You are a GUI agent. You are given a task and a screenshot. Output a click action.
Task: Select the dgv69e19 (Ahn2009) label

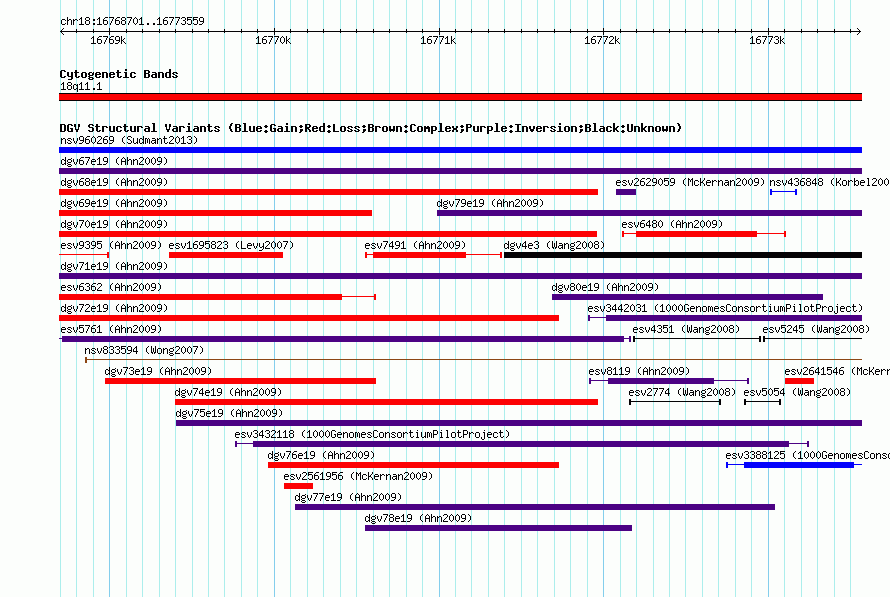[x=114, y=203]
